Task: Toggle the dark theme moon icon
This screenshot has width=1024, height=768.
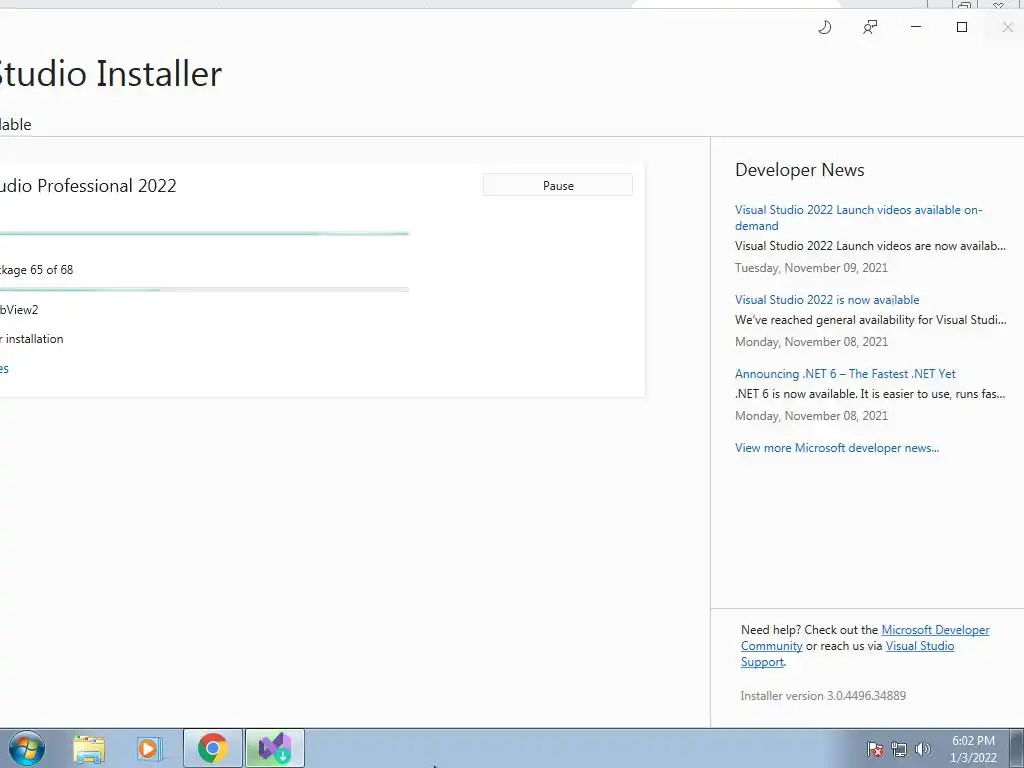Action: tap(825, 27)
